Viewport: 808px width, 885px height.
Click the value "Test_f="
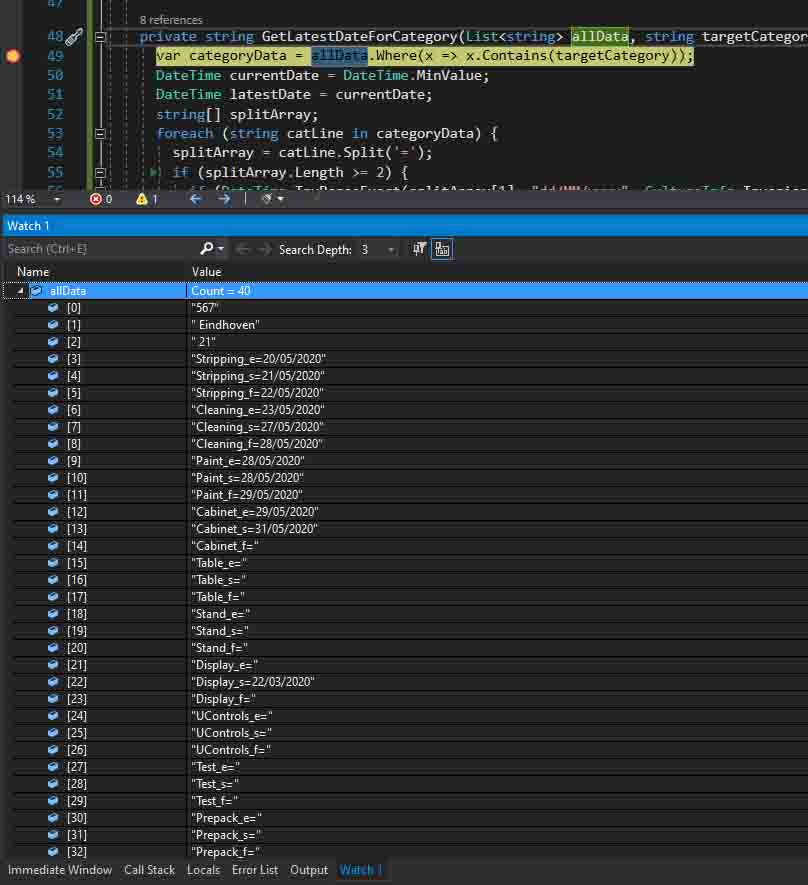(215, 801)
